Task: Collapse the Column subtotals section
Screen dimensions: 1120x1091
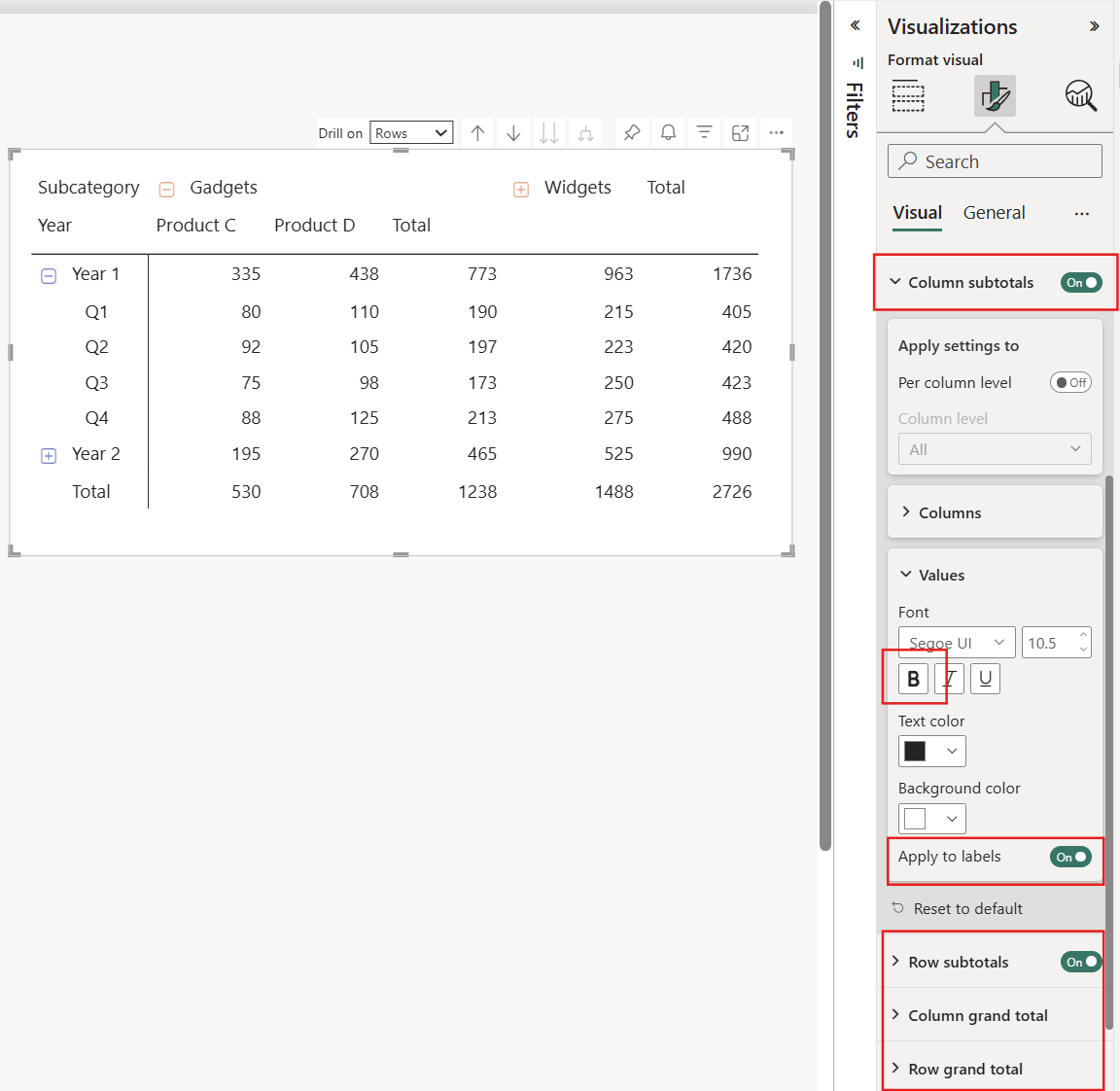Action: [895, 282]
